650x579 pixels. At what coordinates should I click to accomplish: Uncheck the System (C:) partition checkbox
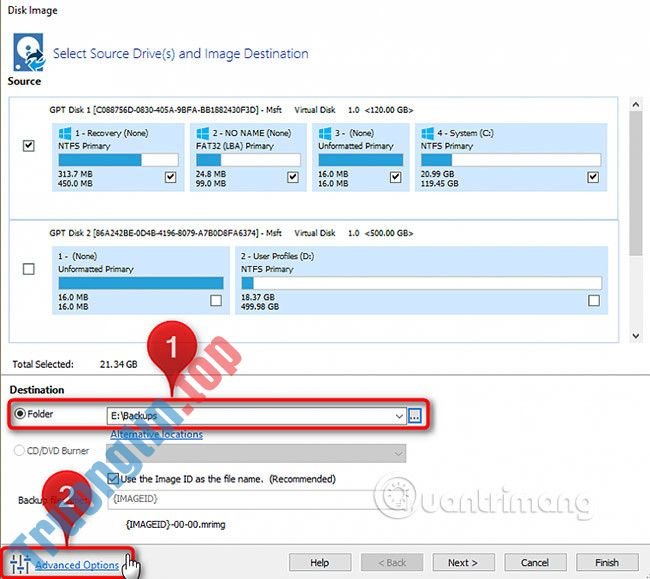593,177
